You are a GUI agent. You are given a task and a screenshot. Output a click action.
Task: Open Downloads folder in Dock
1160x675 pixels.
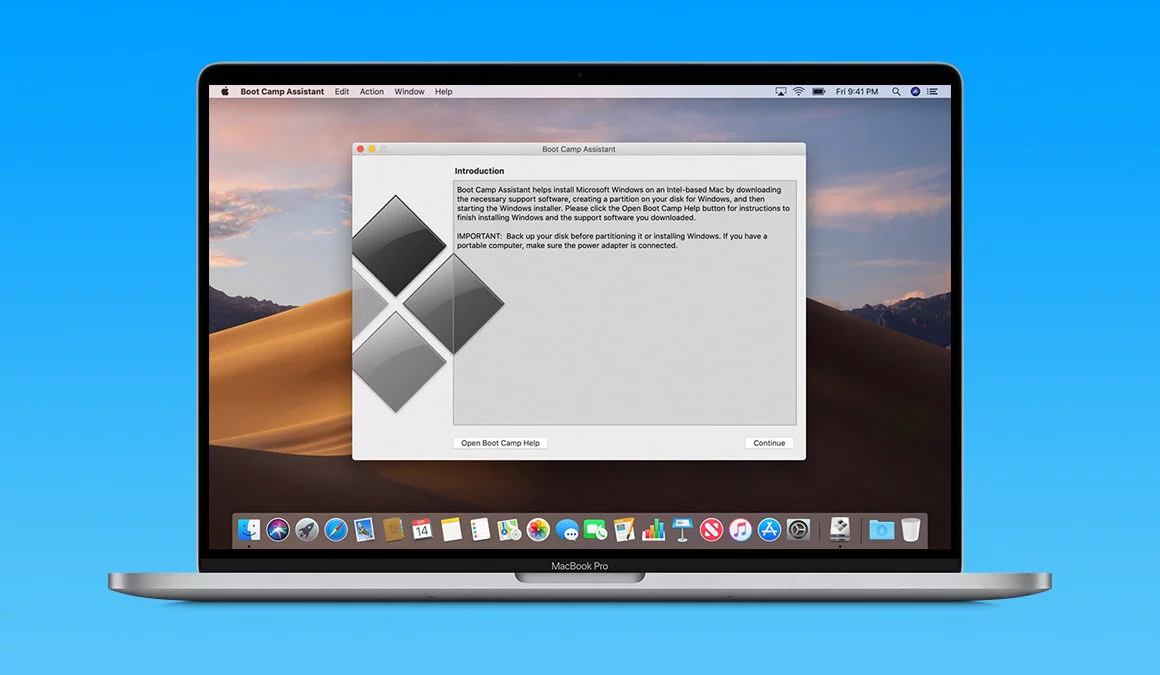click(x=881, y=530)
